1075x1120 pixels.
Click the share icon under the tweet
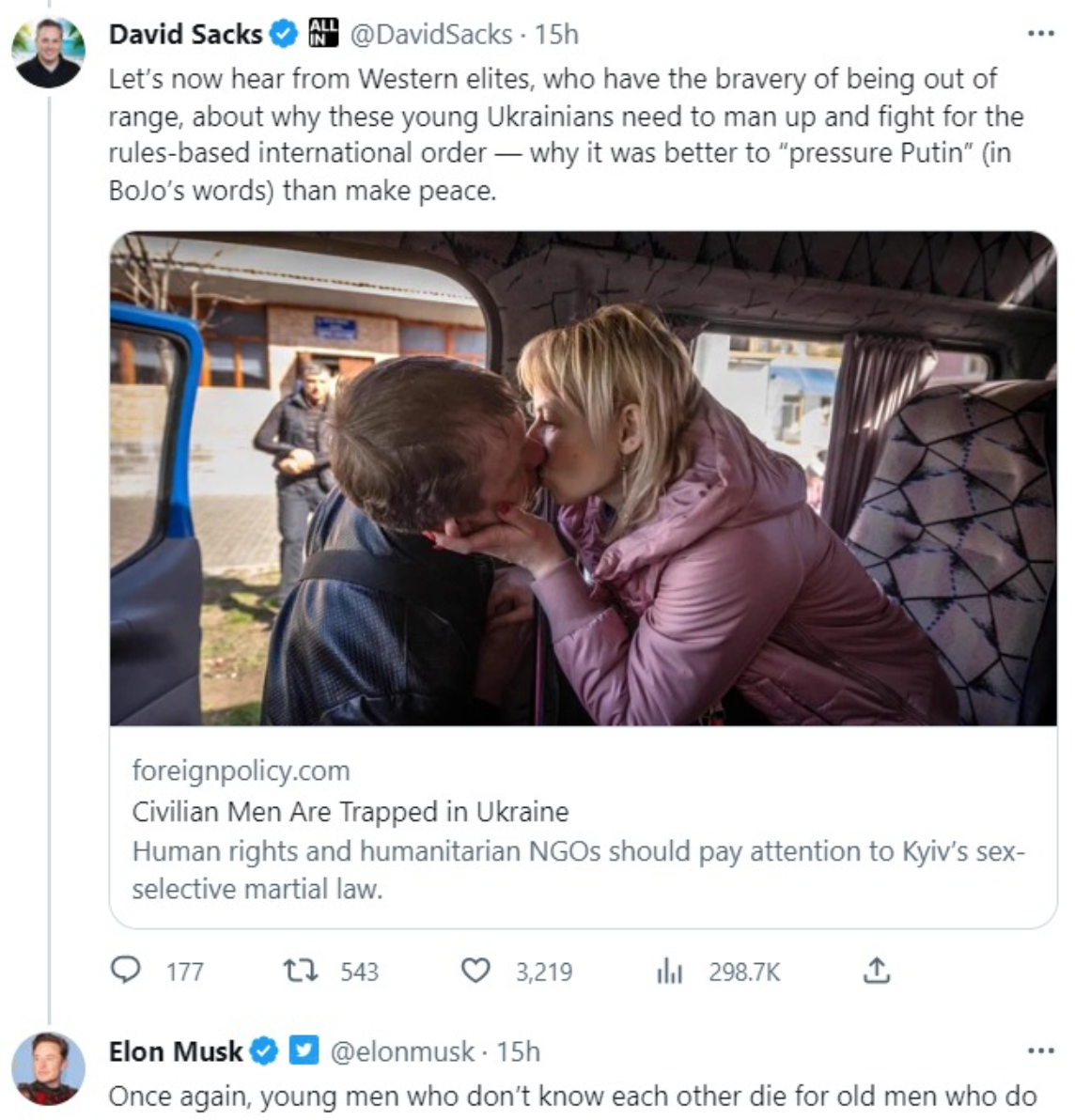[876, 970]
